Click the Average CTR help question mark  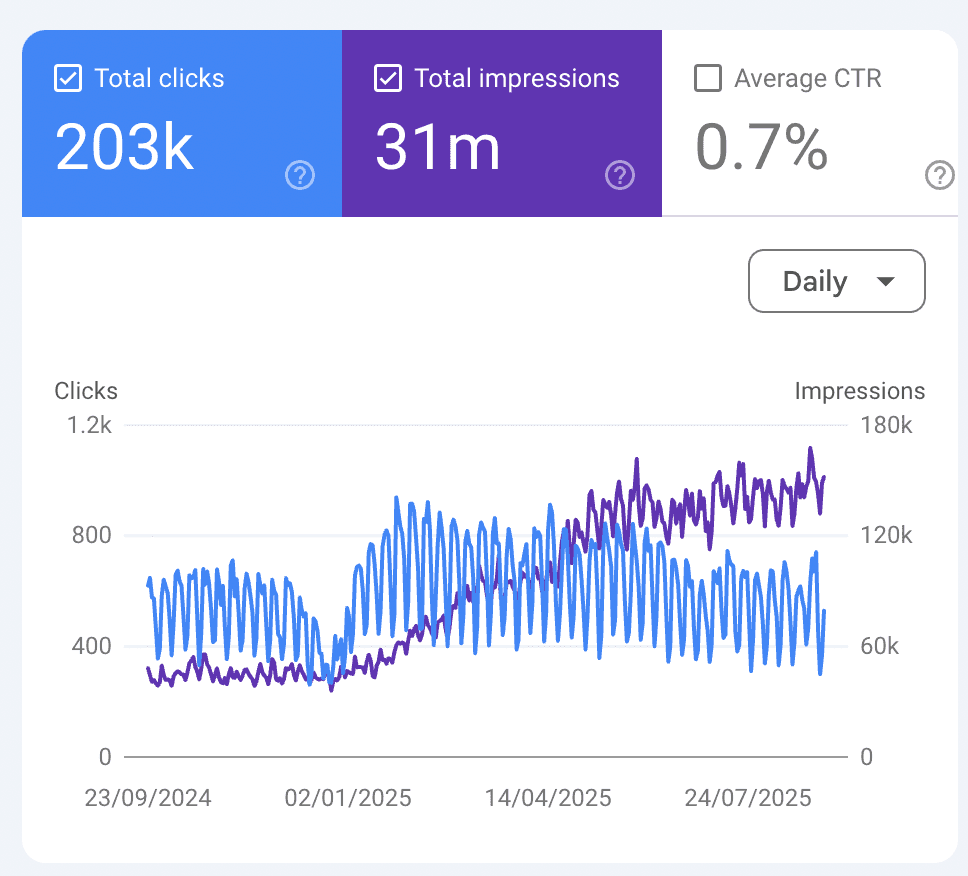tap(940, 176)
